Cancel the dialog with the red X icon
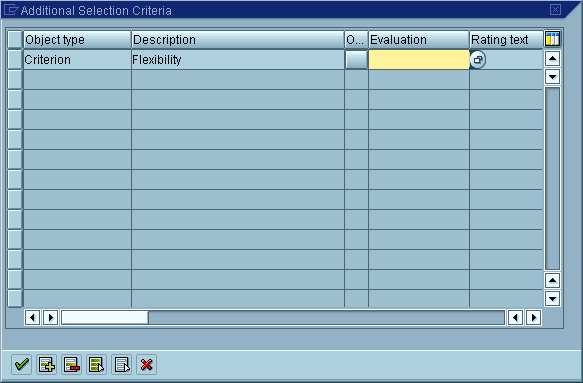Viewport: 583px width, 383px height. [146, 364]
